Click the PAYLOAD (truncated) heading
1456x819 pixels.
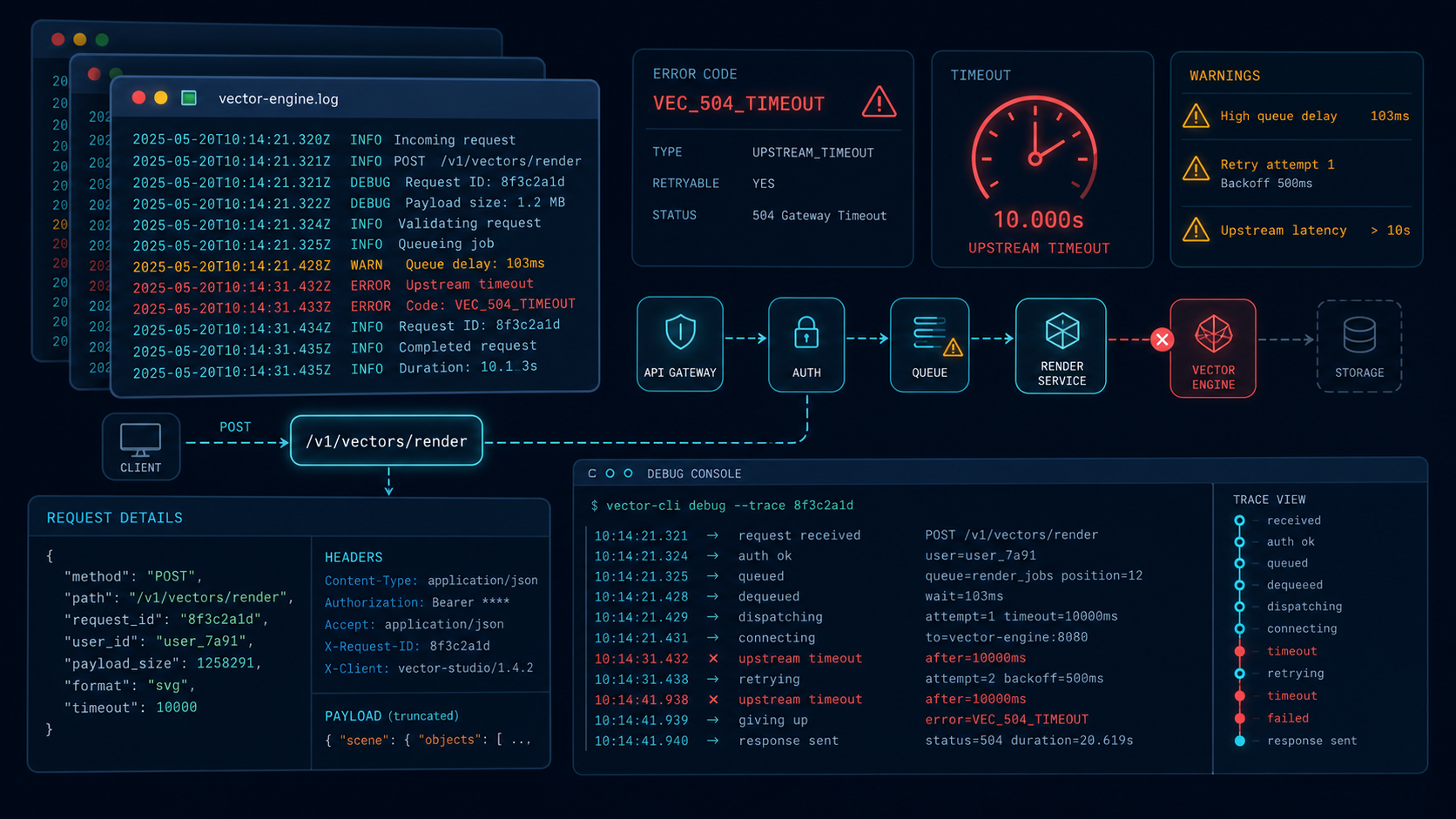pyautogui.click(x=392, y=716)
